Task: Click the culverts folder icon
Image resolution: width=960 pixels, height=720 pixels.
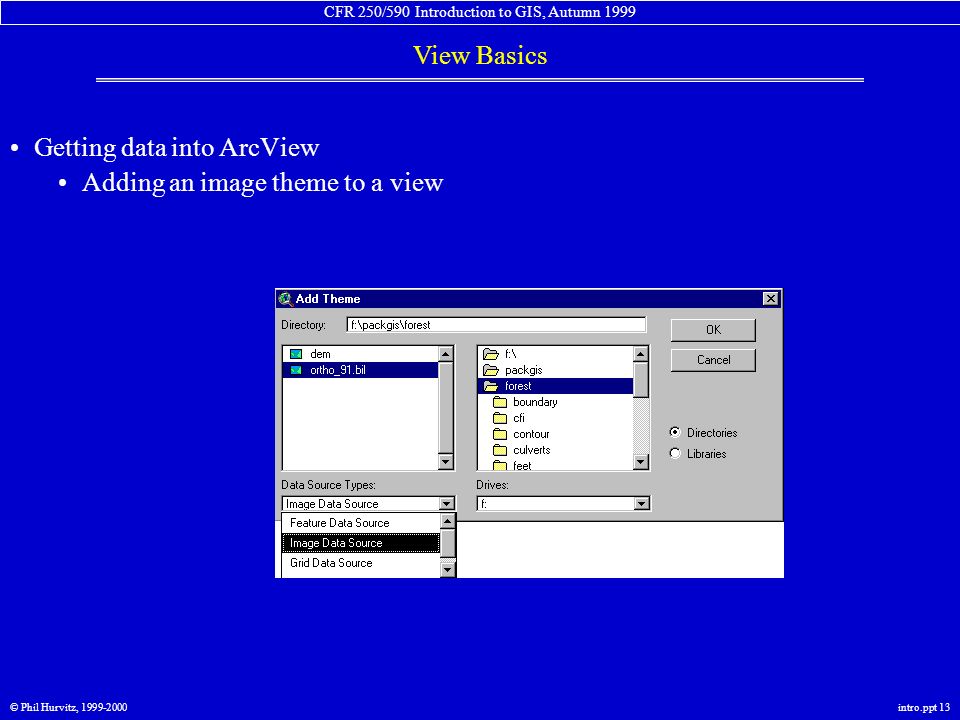Action: (x=500, y=449)
